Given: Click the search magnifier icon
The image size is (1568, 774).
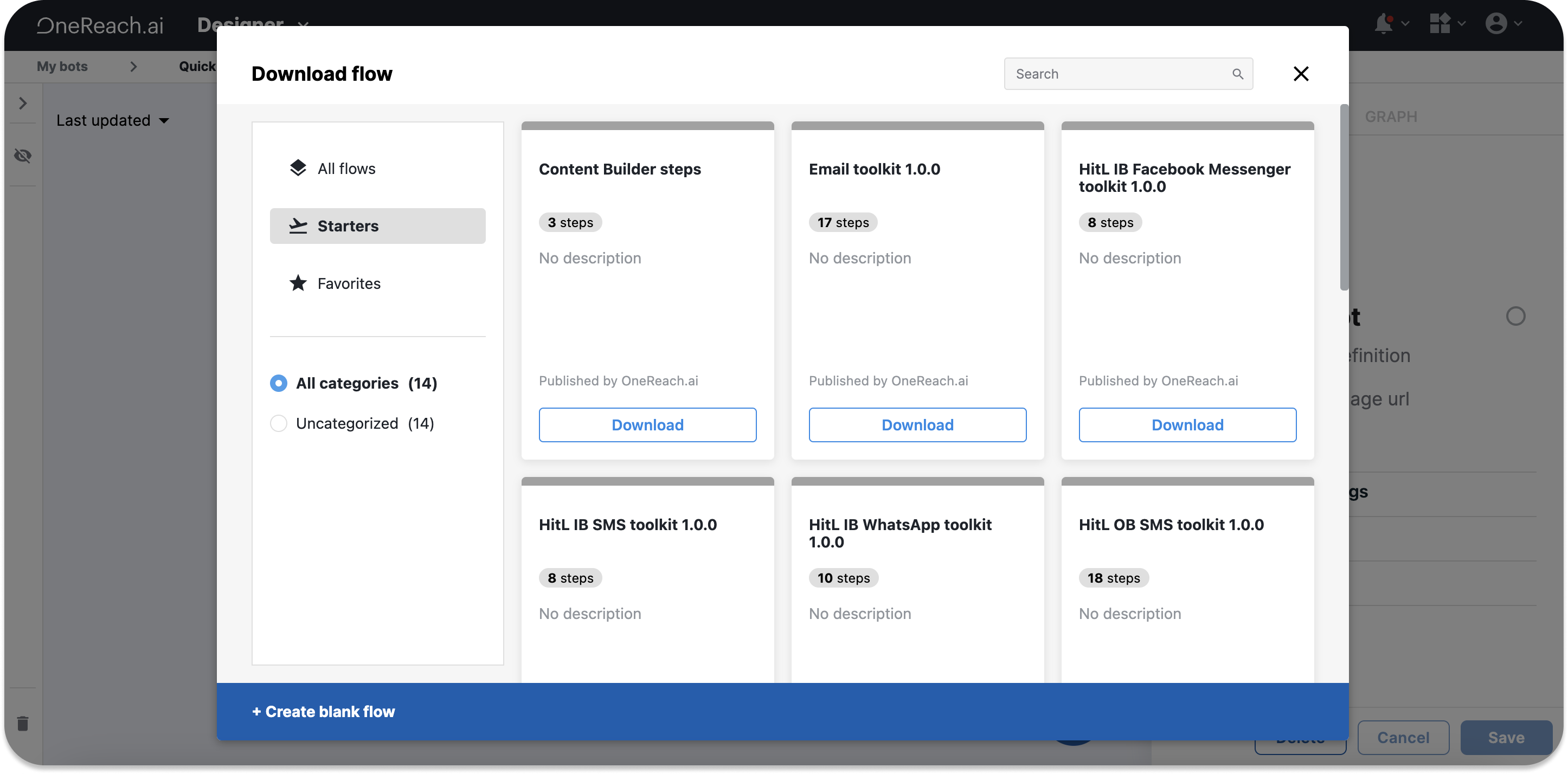Looking at the screenshot, I should [x=1237, y=74].
